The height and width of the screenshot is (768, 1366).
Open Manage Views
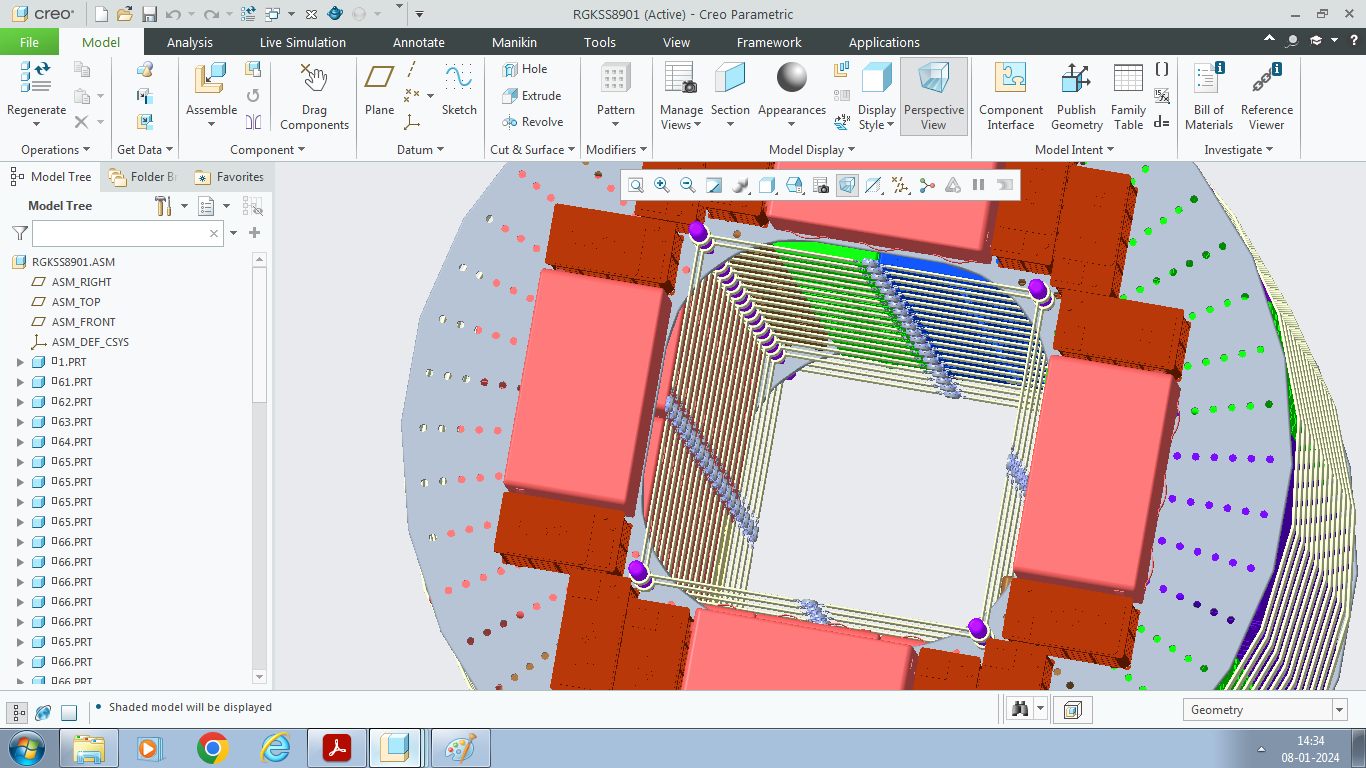[x=681, y=96]
